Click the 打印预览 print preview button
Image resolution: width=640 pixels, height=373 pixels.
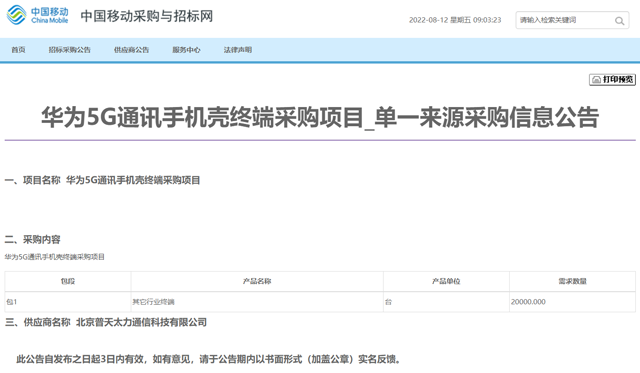pos(612,79)
